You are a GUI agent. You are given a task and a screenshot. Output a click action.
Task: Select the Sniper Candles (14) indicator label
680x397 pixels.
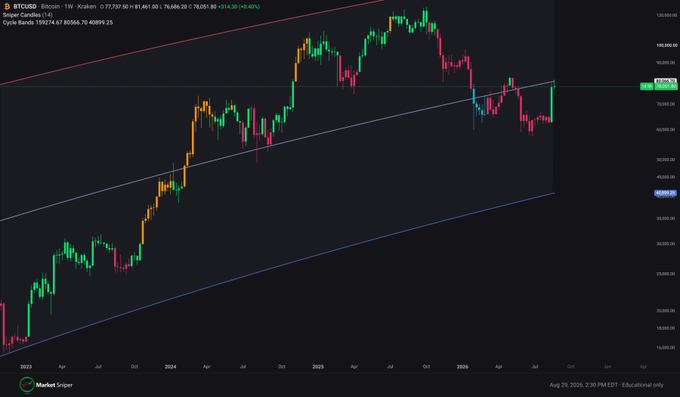[28, 15]
